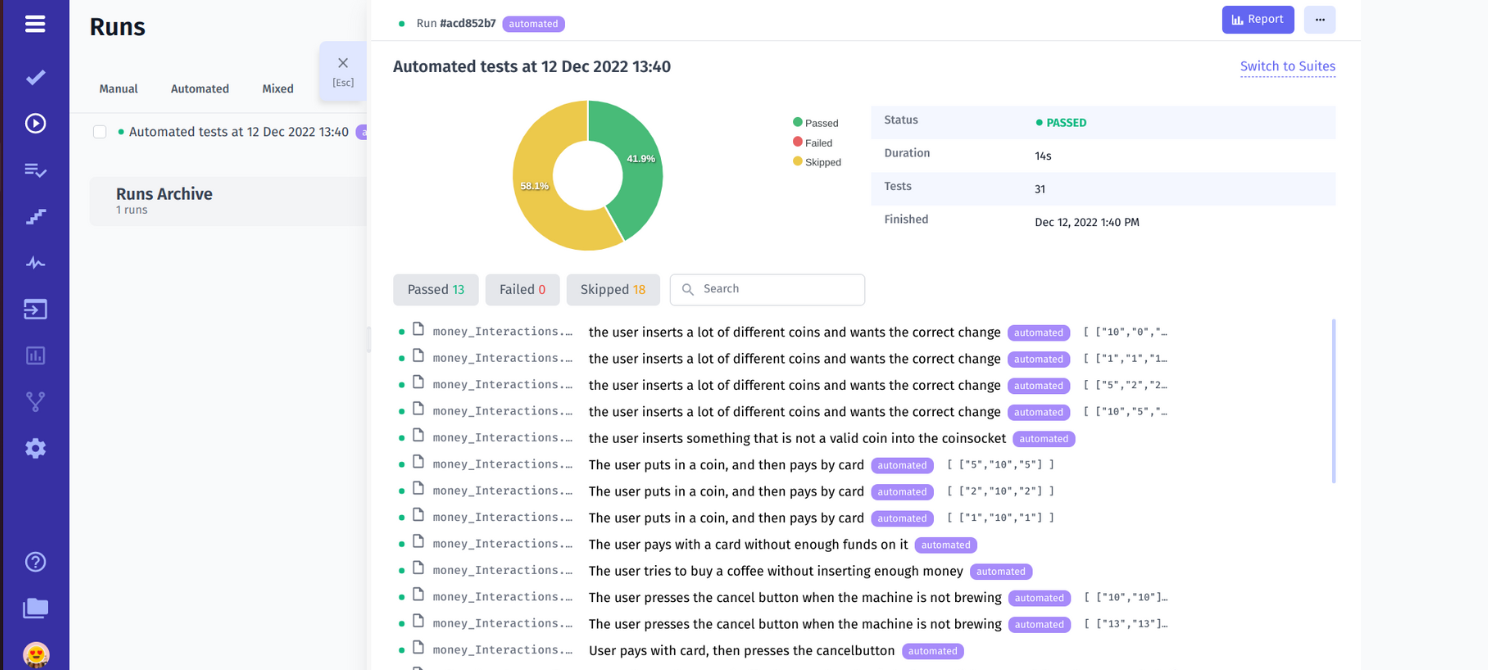This screenshot has width=1488, height=670.
Task: Click the branching icon in the sidebar
Action: tap(35, 401)
